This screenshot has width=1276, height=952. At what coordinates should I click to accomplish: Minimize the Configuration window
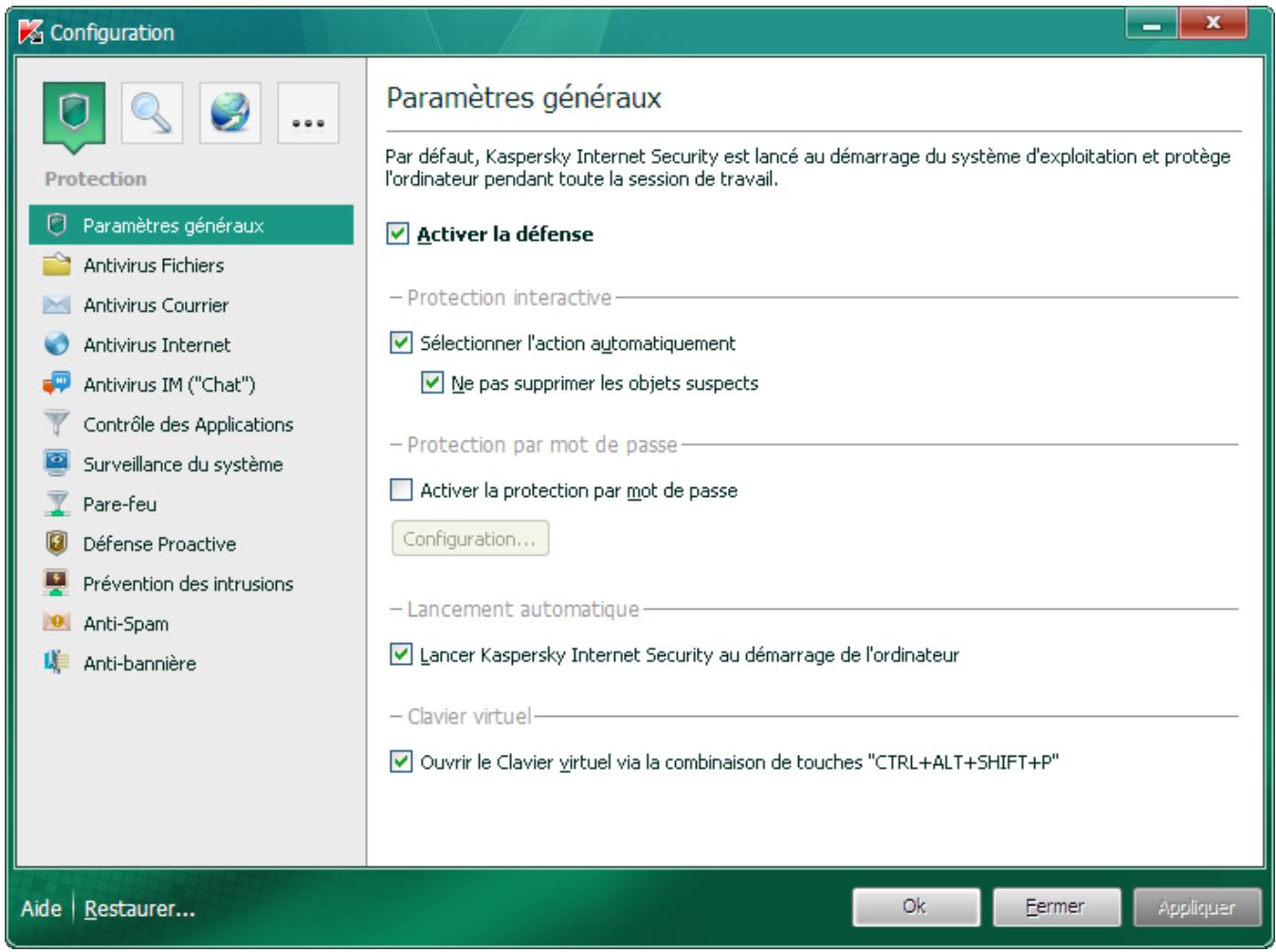[1152, 24]
